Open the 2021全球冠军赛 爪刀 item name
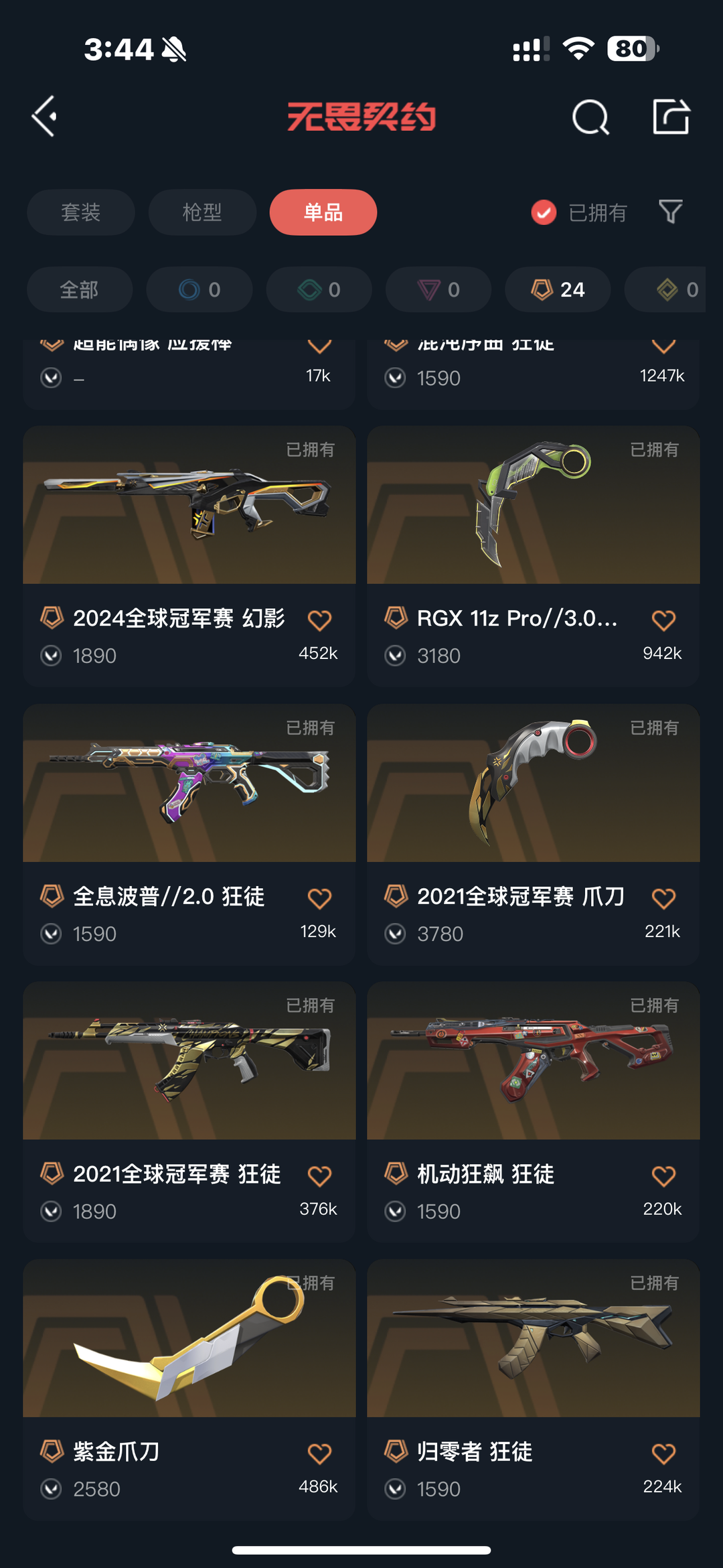This screenshot has width=723, height=1568. [521, 896]
